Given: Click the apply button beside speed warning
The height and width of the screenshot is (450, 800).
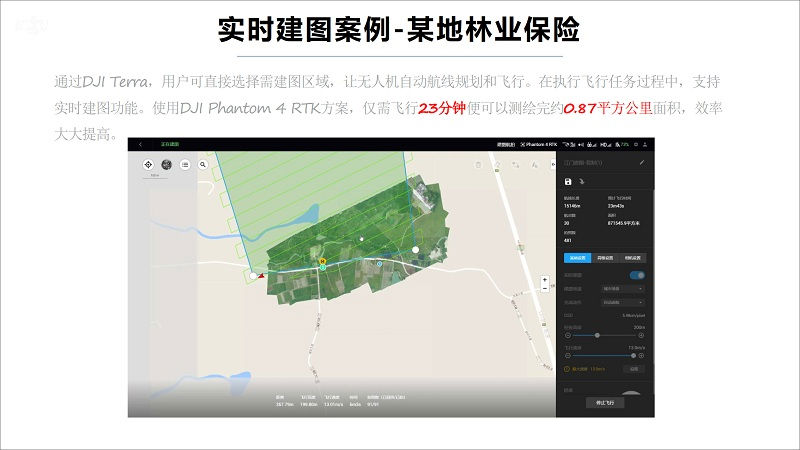Looking at the screenshot, I should (x=633, y=369).
